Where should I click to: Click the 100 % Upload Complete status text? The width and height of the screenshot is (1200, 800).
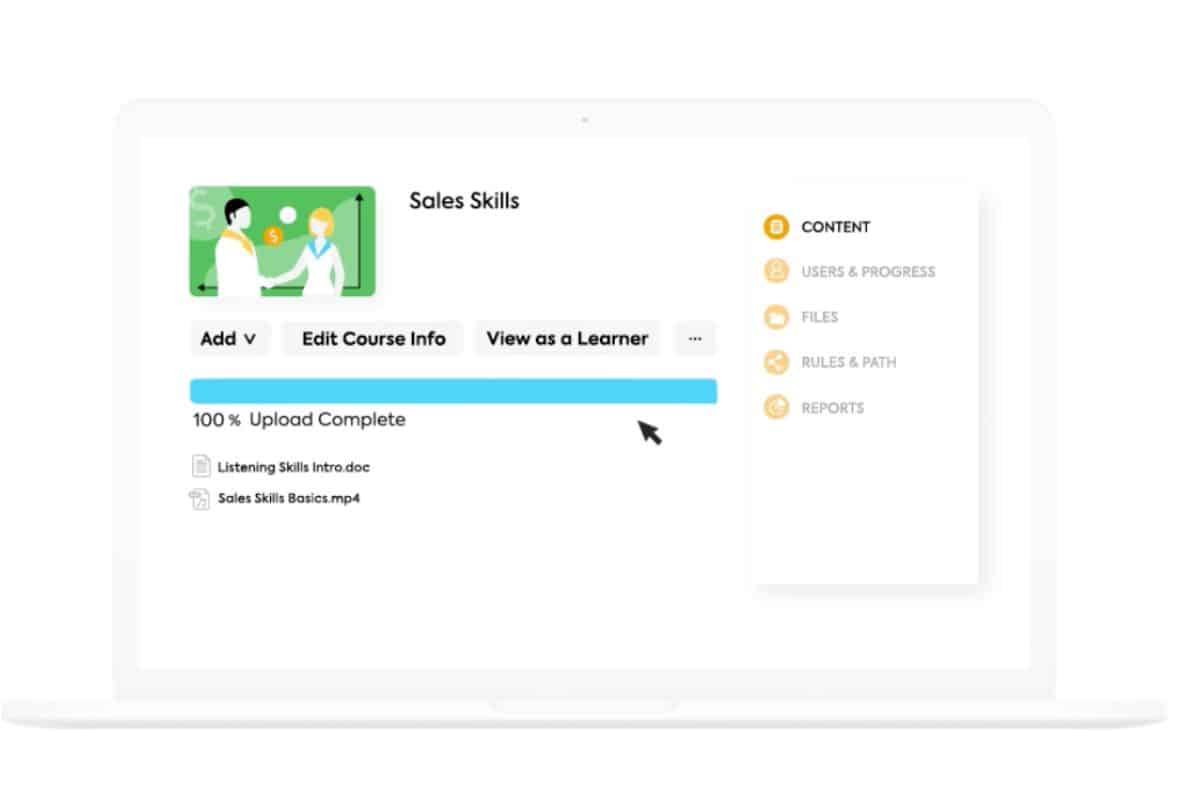pyautogui.click(x=299, y=420)
